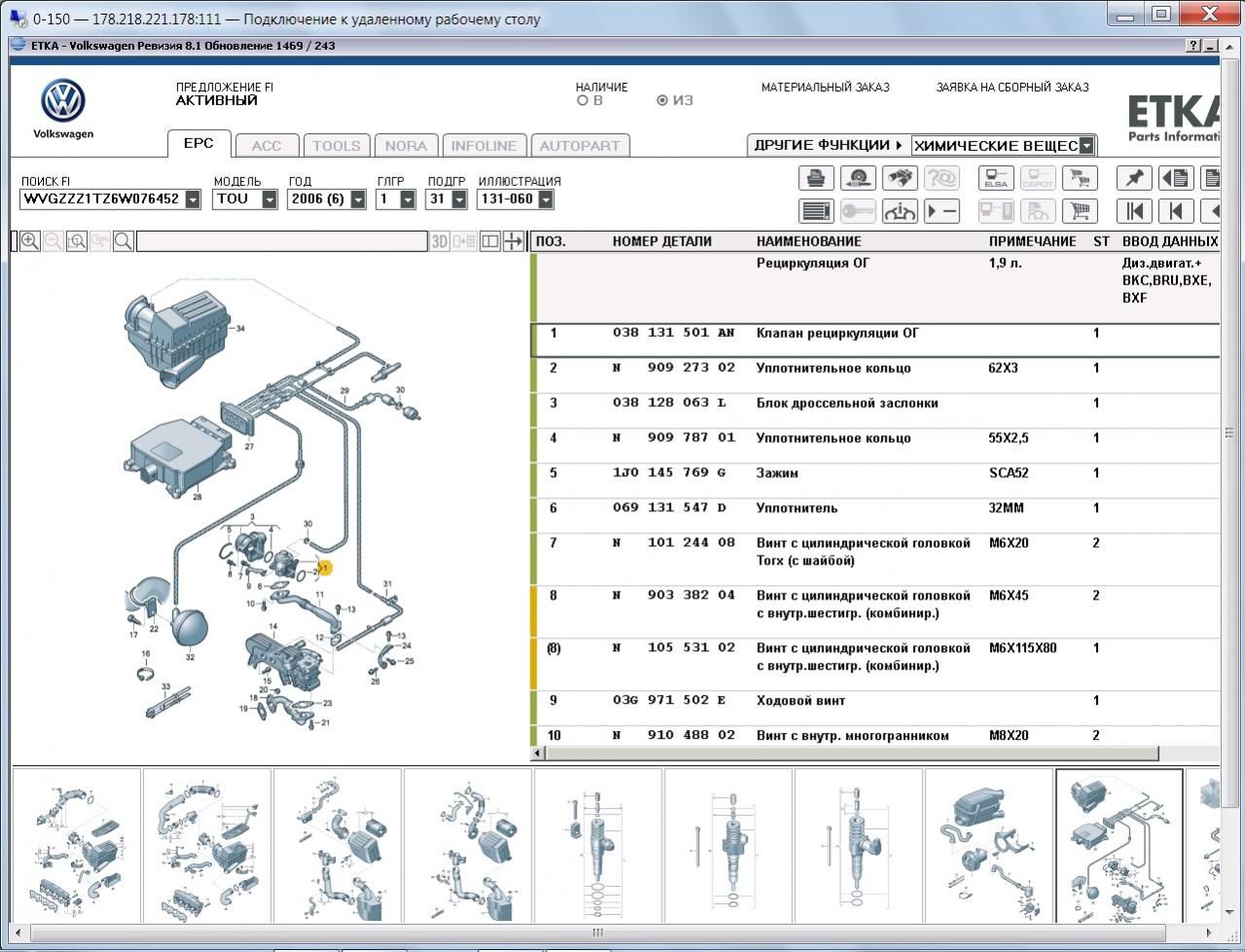Open the info car icon button
Image resolution: width=1245 pixels, height=952 pixels.
pos(899,210)
